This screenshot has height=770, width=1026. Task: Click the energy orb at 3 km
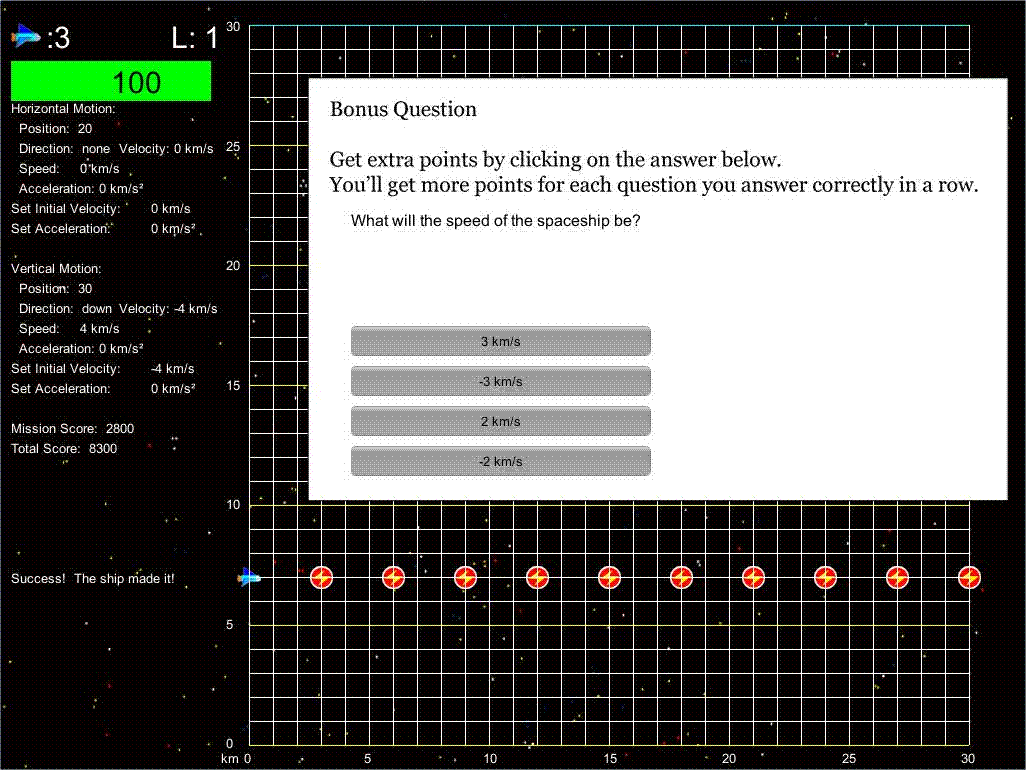point(321,578)
